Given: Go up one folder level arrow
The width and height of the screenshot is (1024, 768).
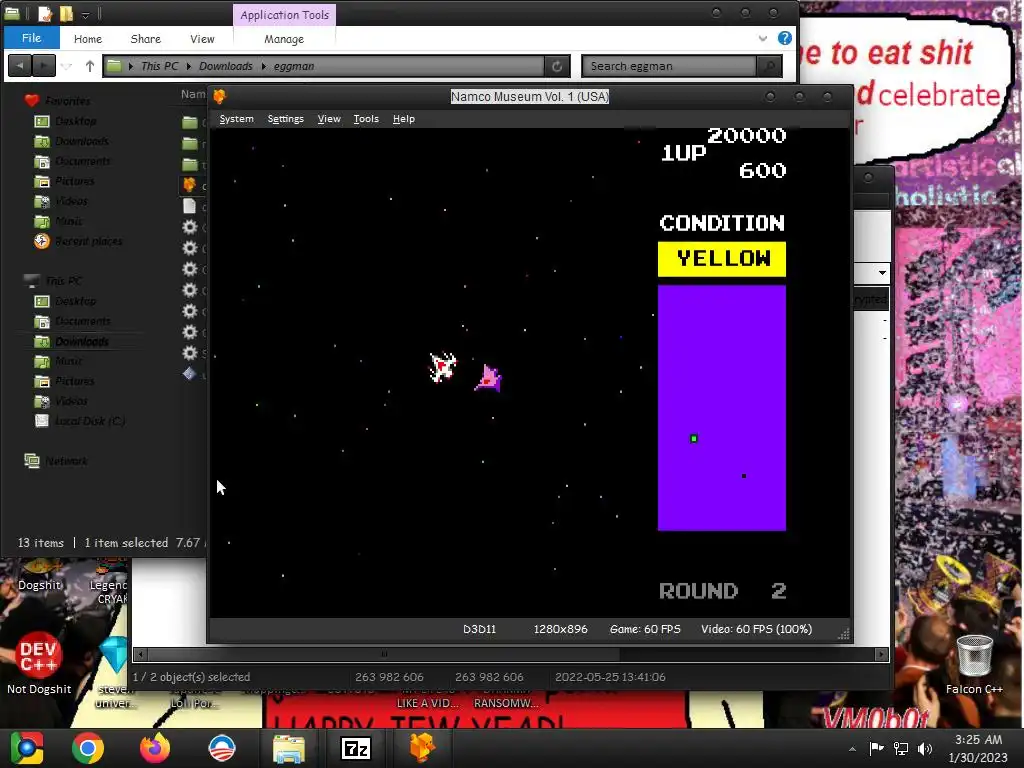Looking at the screenshot, I should pos(90,66).
